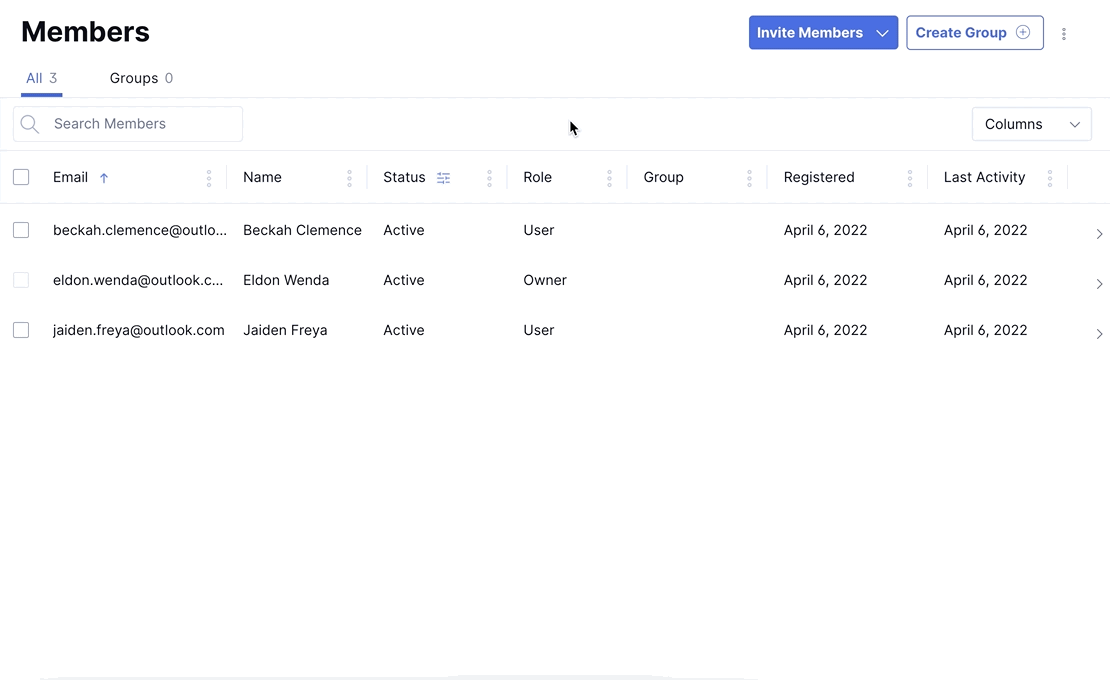Click the Search Members input field
1110x680 pixels.
pyautogui.click(x=140, y=124)
